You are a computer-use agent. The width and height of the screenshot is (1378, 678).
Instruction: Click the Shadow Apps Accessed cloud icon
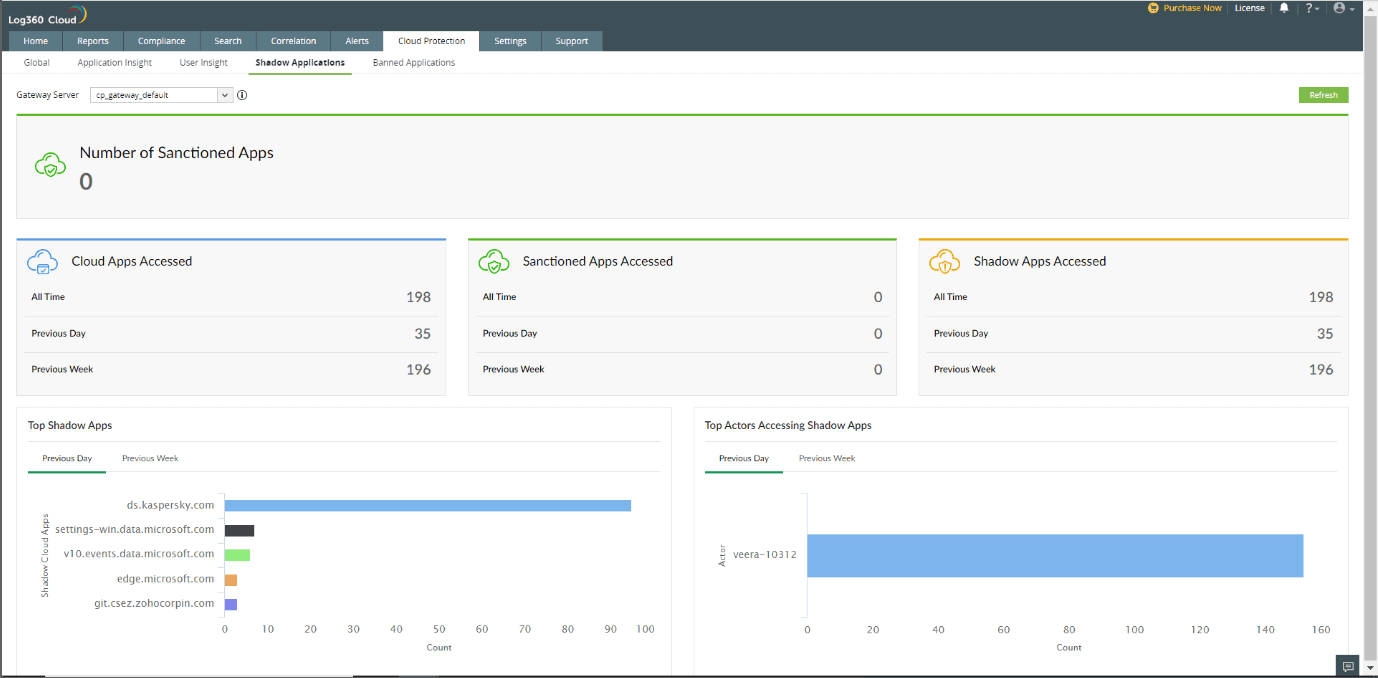945,261
